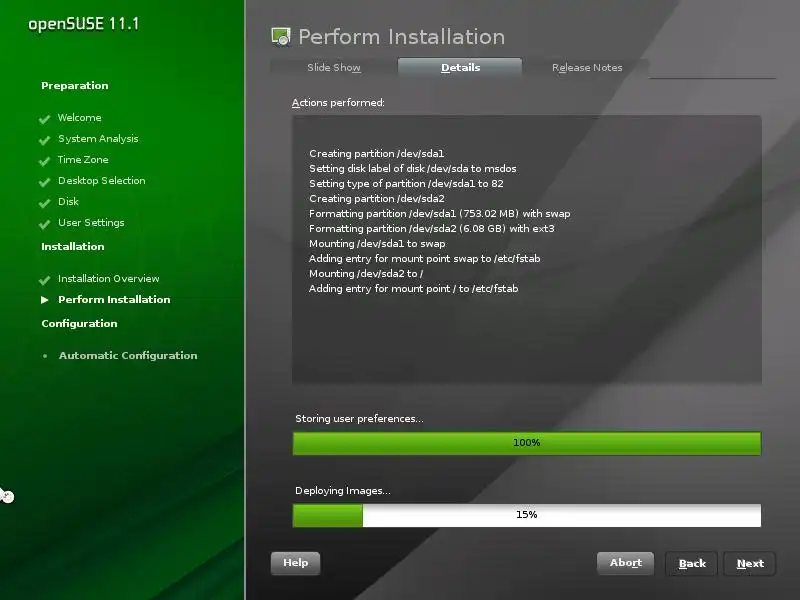Image resolution: width=800 pixels, height=600 pixels.
Task: Select 'Creating partition /dev/sda2' log line
Action: (x=377, y=198)
